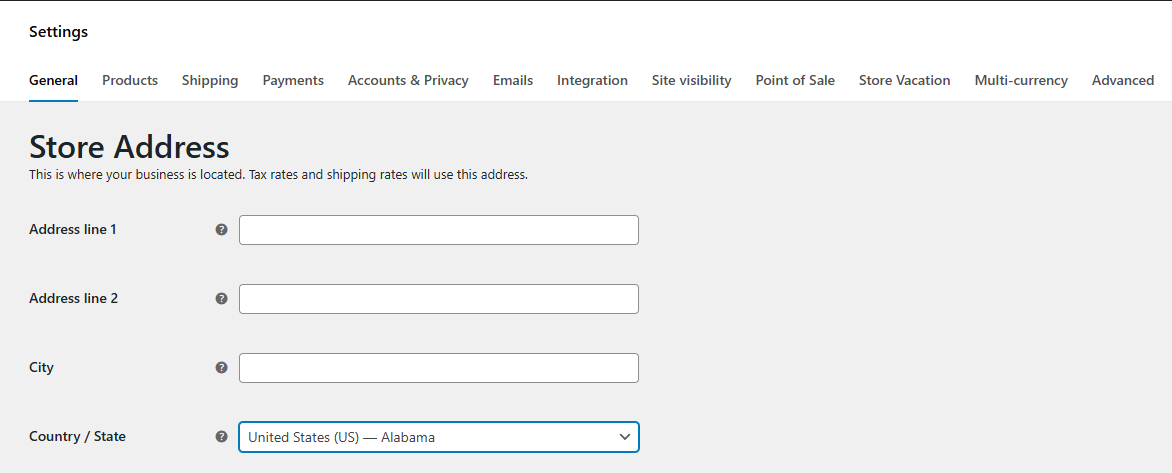This screenshot has width=1172, height=473.
Task: Open the Site visibility tab
Action: coord(691,80)
